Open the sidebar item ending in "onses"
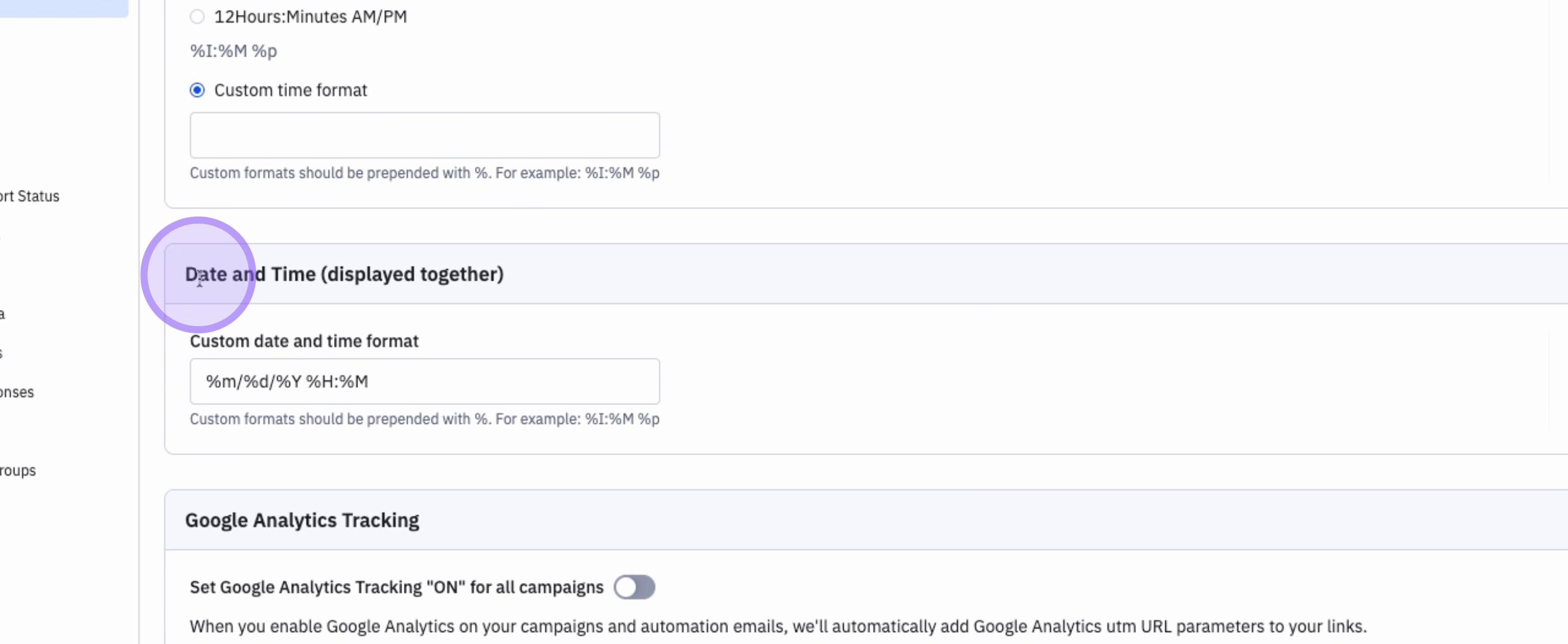The width and height of the screenshot is (1568, 644). click(17, 392)
